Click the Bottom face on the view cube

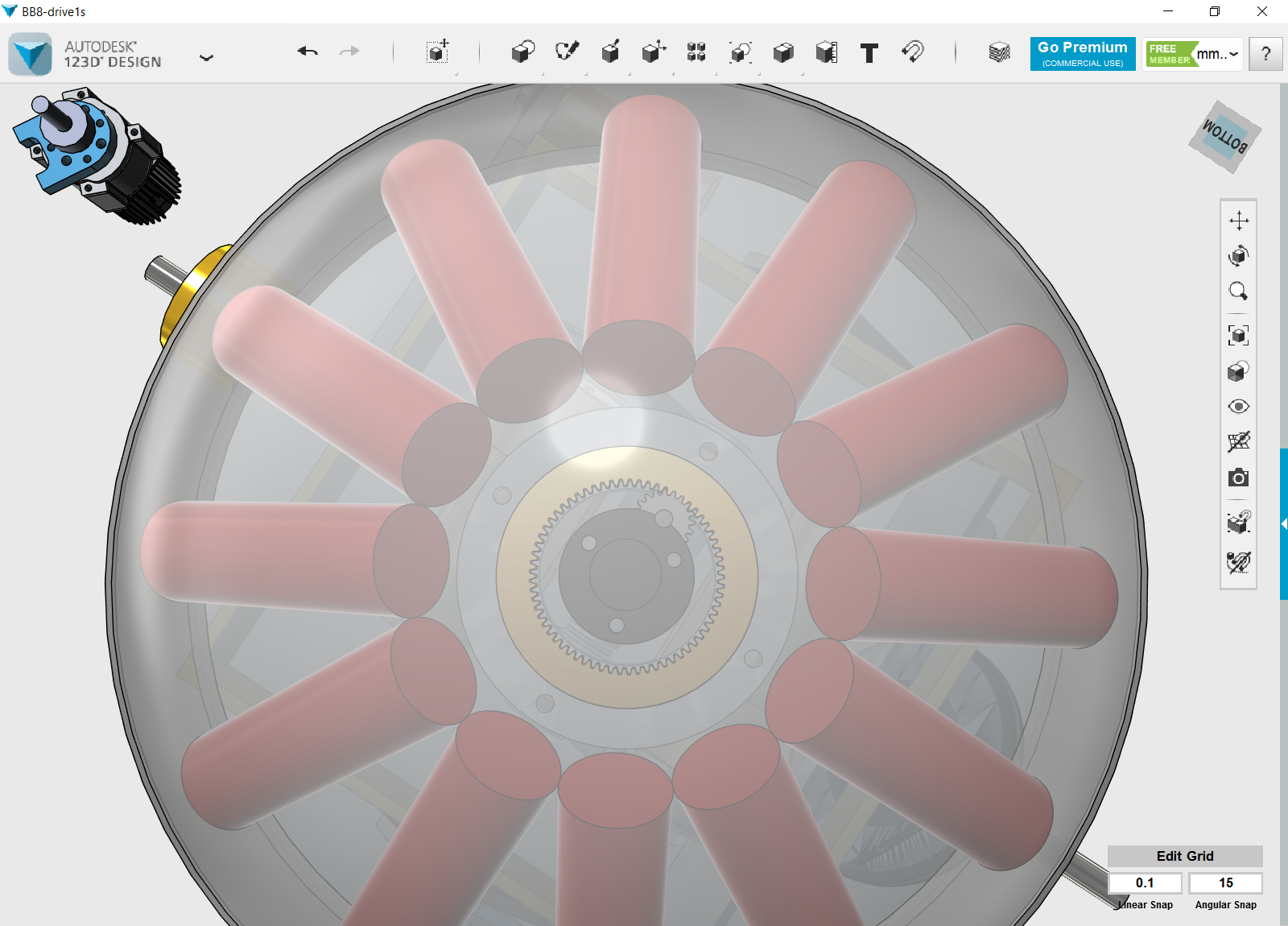point(1225,136)
